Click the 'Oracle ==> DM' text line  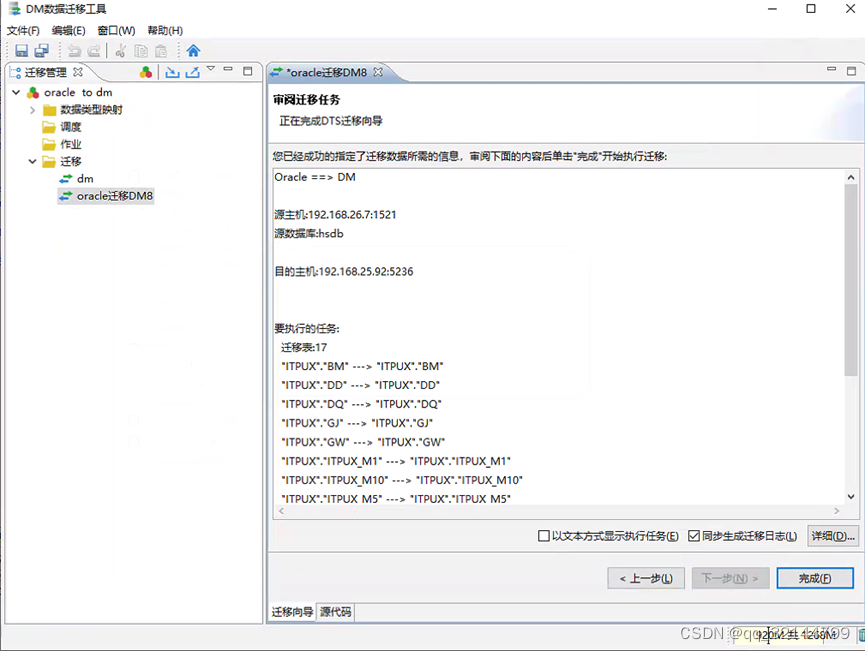point(315,177)
